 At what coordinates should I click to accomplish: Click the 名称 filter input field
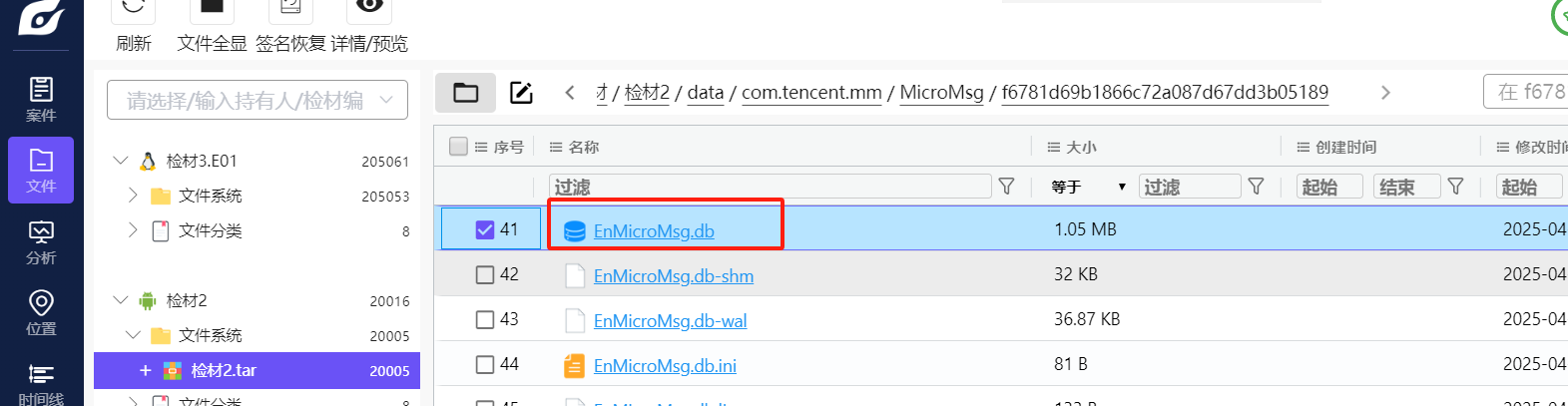770,187
